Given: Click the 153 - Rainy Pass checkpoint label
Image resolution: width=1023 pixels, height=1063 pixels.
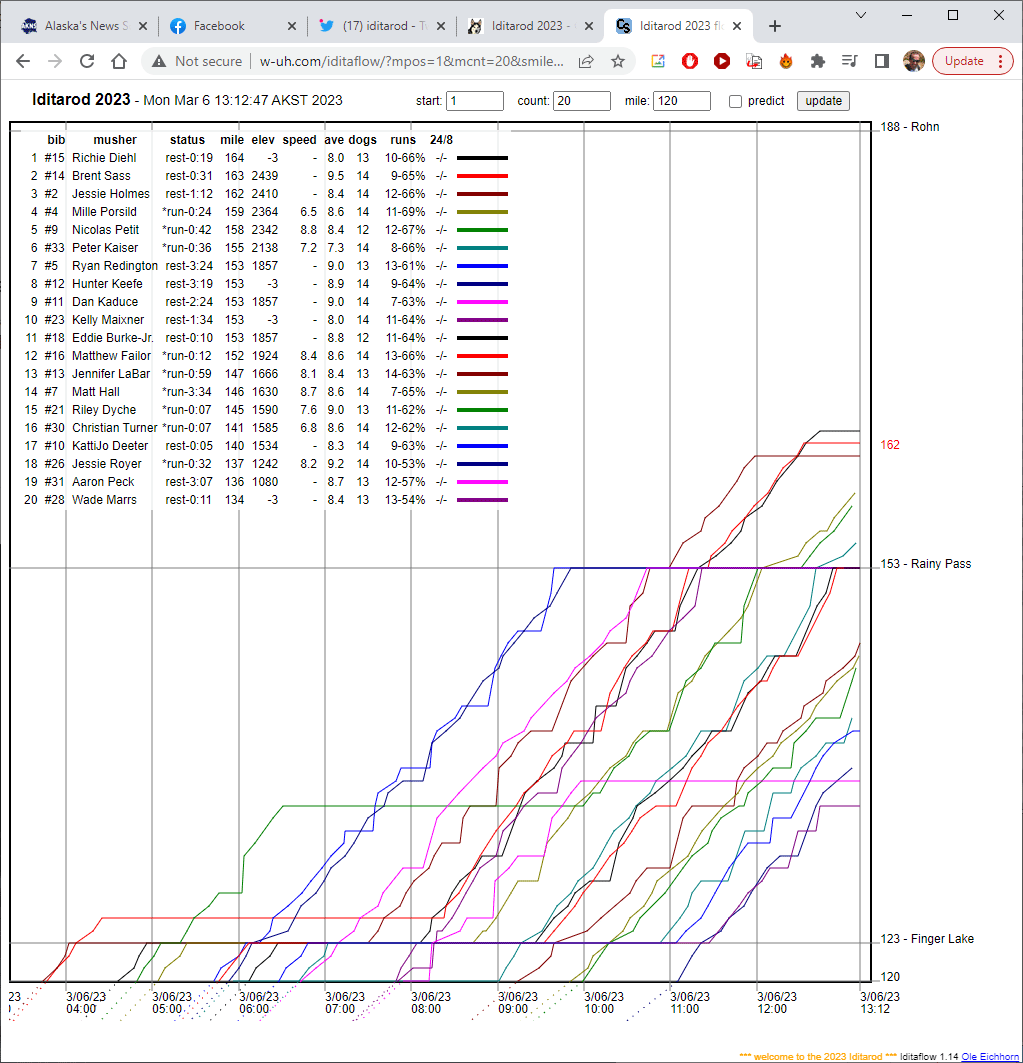Looking at the screenshot, I should (x=925, y=564).
